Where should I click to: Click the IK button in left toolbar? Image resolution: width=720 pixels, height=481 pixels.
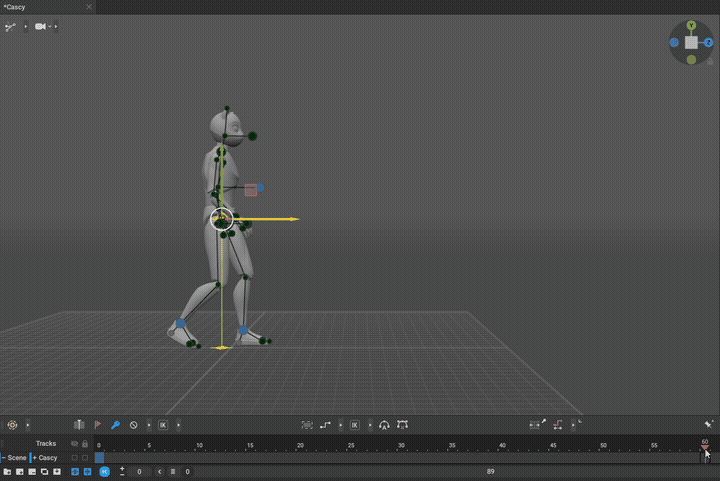point(163,425)
